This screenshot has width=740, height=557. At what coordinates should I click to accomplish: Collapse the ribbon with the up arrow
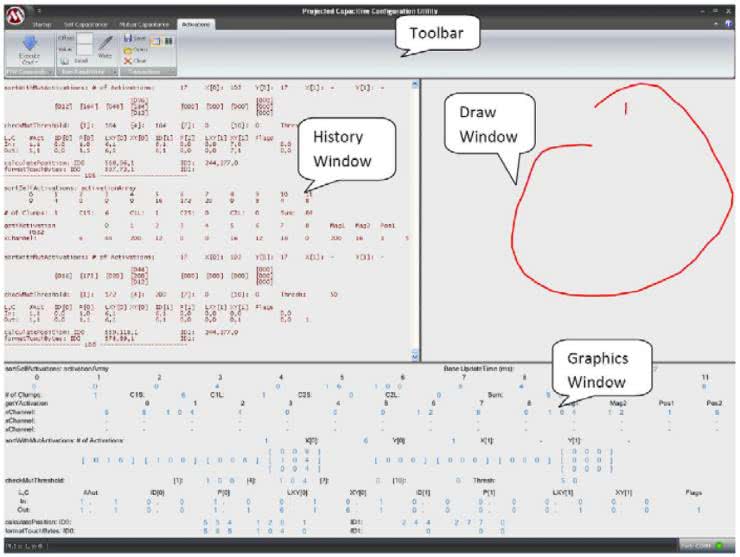(717, 21)
